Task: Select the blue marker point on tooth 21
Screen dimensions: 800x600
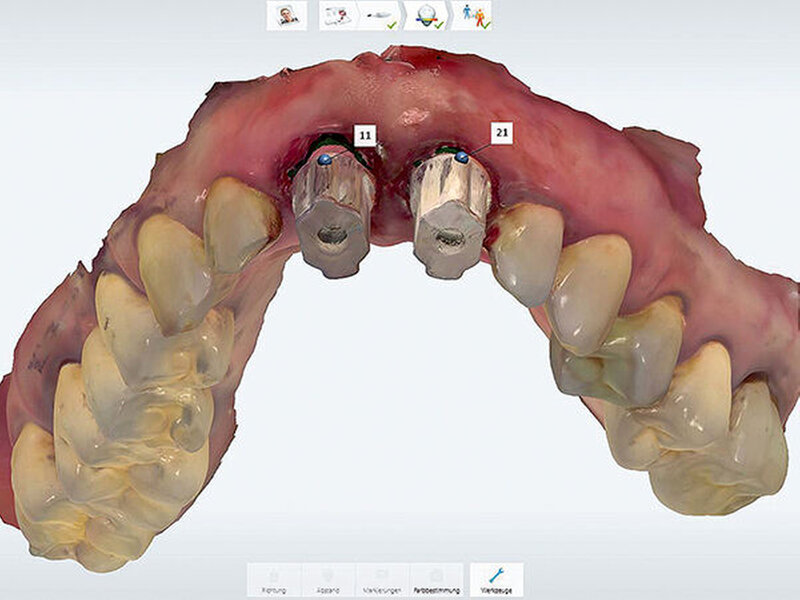Action: [461, 157]
